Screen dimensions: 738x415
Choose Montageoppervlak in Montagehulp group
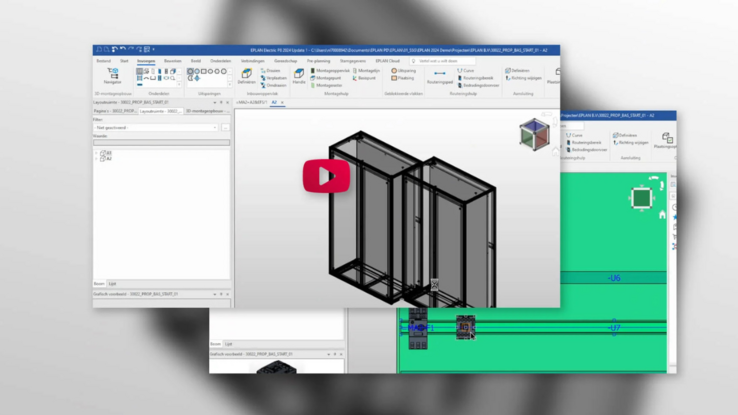pyautogui.click(x=329, y=71)
